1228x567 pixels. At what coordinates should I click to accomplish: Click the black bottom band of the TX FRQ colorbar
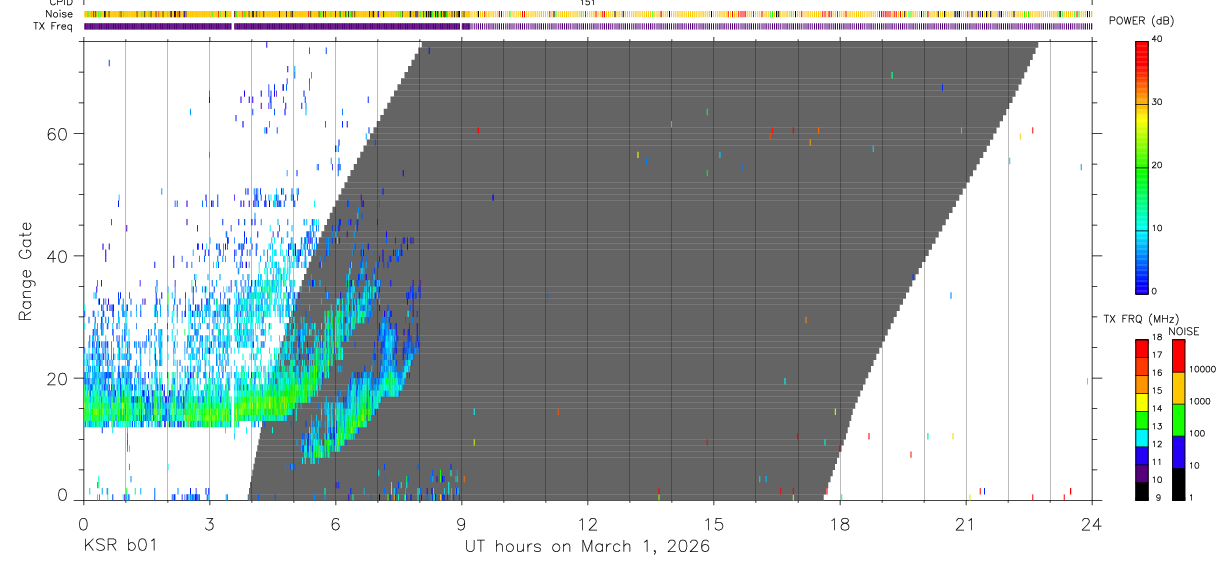(1141, 491)
